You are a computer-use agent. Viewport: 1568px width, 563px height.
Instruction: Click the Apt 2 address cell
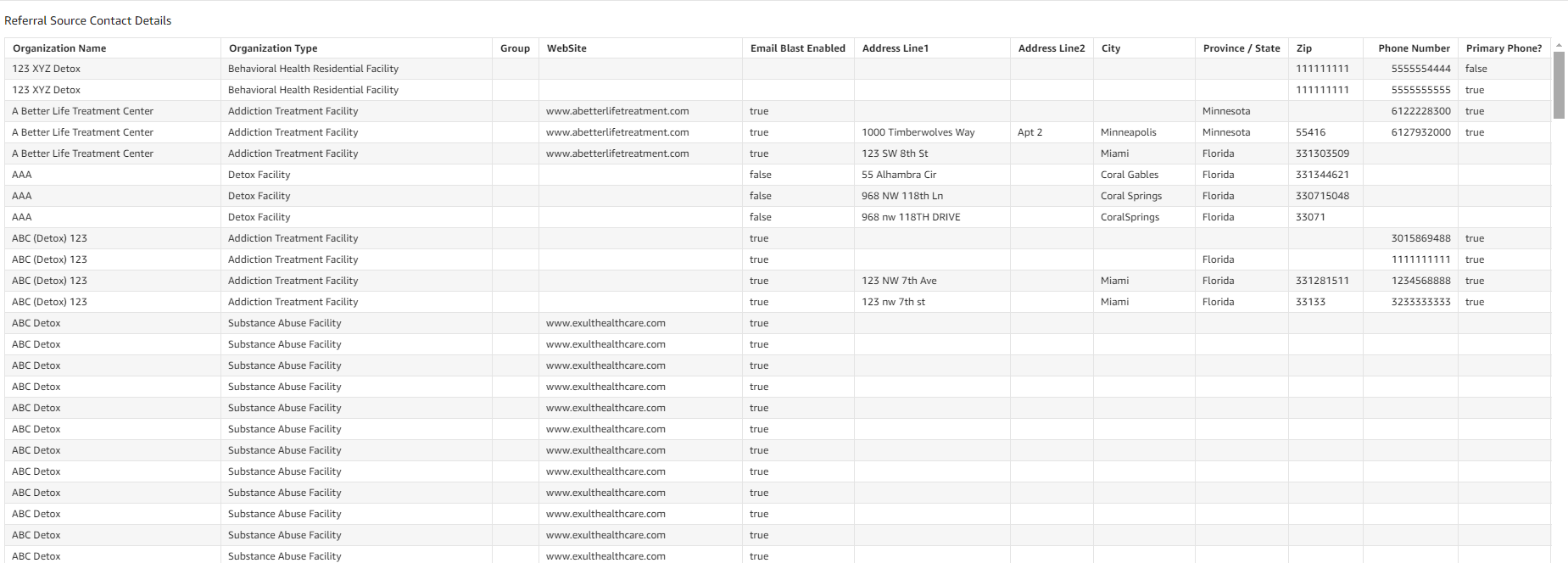click(1030, 132)
